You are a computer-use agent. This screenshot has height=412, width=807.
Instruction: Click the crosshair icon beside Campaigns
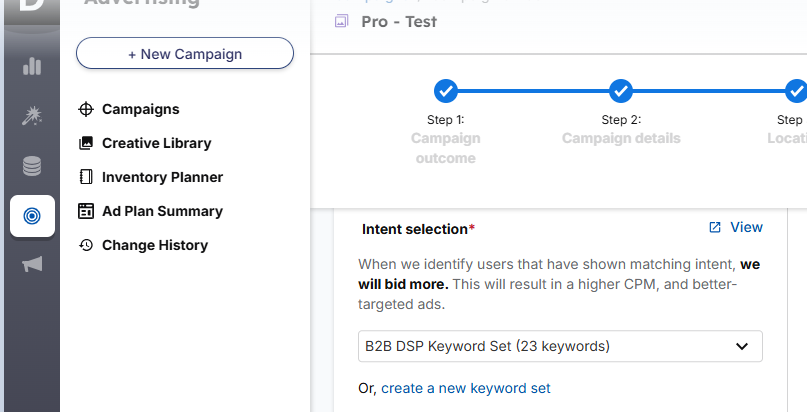[86, 109]
